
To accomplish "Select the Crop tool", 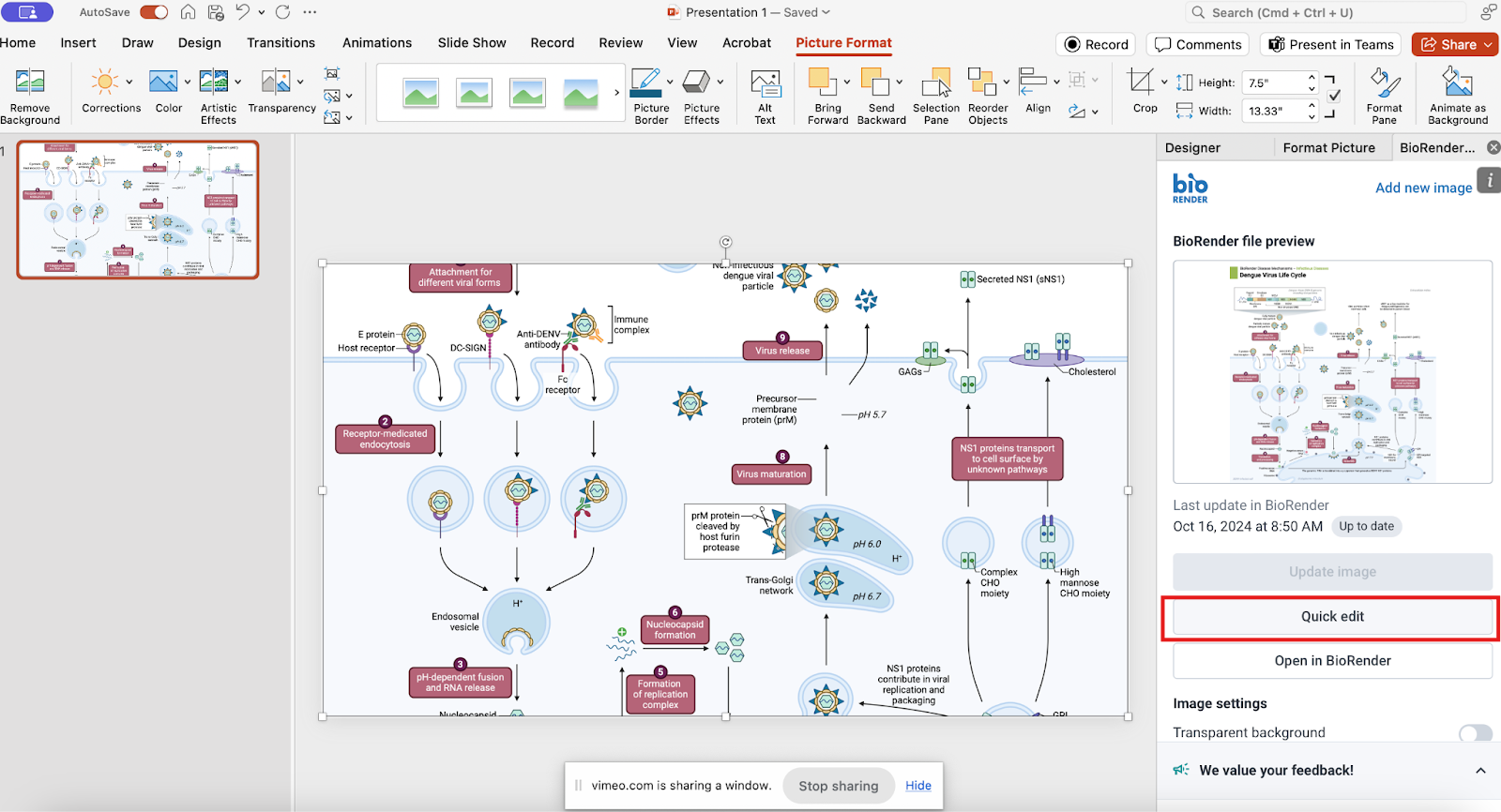I will [x=1143, y=83].
